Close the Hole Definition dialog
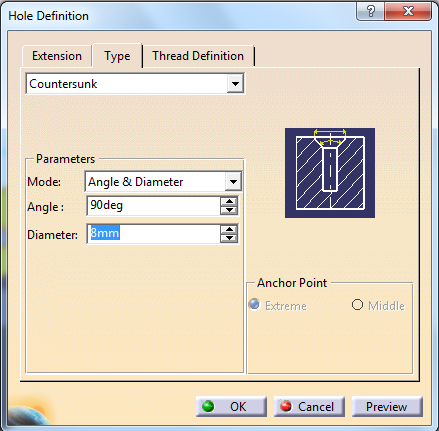The height and width of the screenshot is (431, 439). coord(408,12)
